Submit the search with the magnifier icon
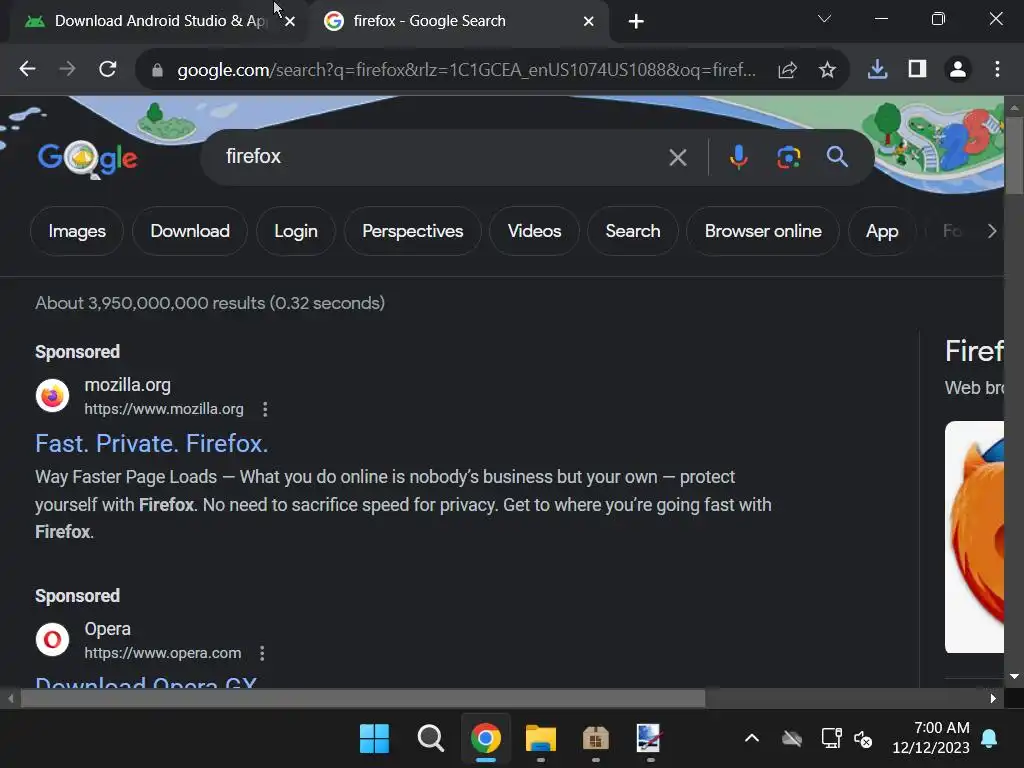Viewport: 1024px width, 768px height. [837, 157]
